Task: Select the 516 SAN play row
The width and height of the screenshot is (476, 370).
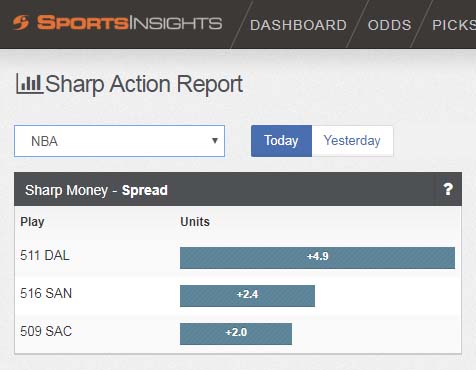Action: pos(238,295)
